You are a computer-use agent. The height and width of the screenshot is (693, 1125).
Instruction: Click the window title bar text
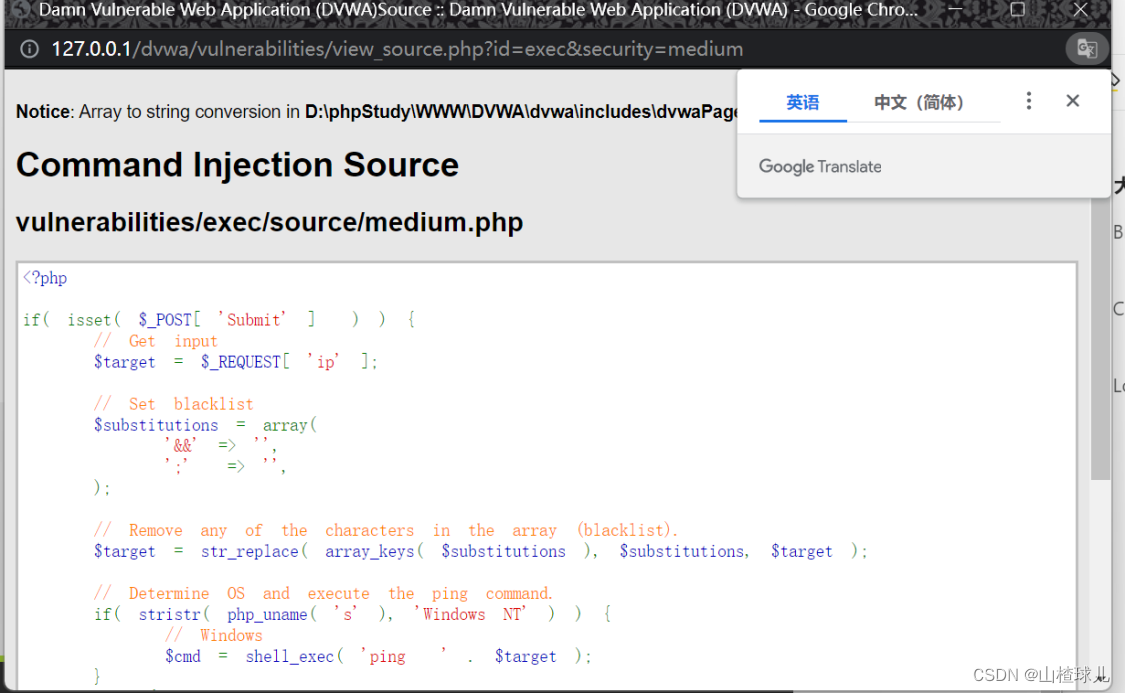pyautogui.click(x=478, y=10)
